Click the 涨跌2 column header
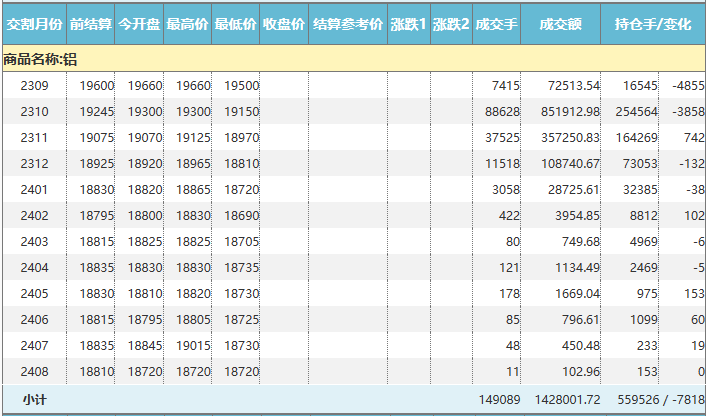 (451, 23)
